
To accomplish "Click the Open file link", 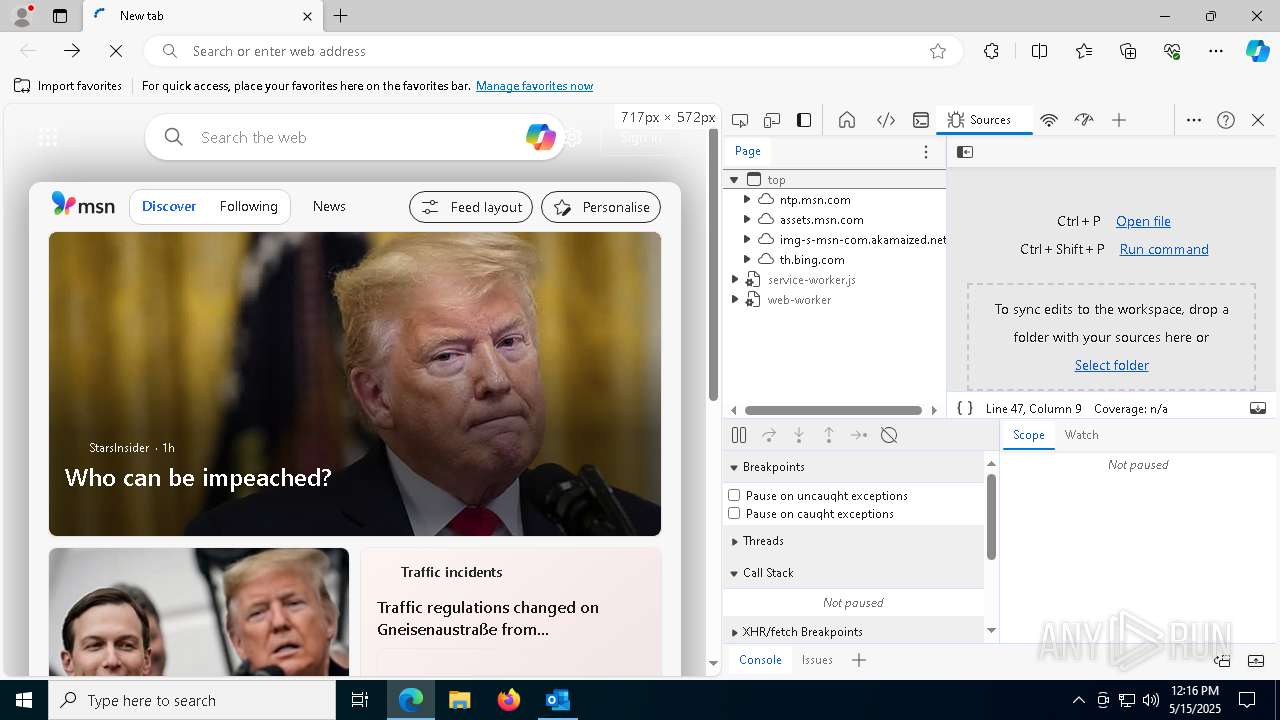I will [x=1143, y=221].
